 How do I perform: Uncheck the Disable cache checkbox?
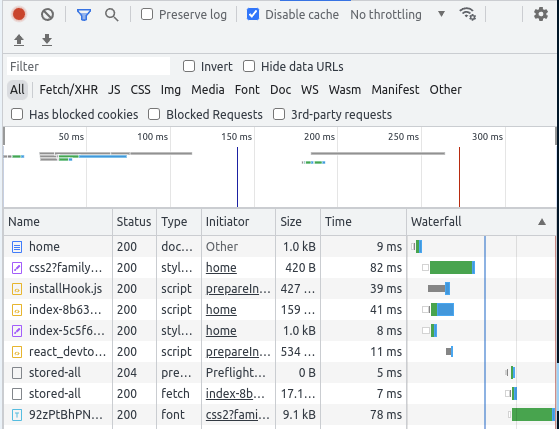click(253, 15)
